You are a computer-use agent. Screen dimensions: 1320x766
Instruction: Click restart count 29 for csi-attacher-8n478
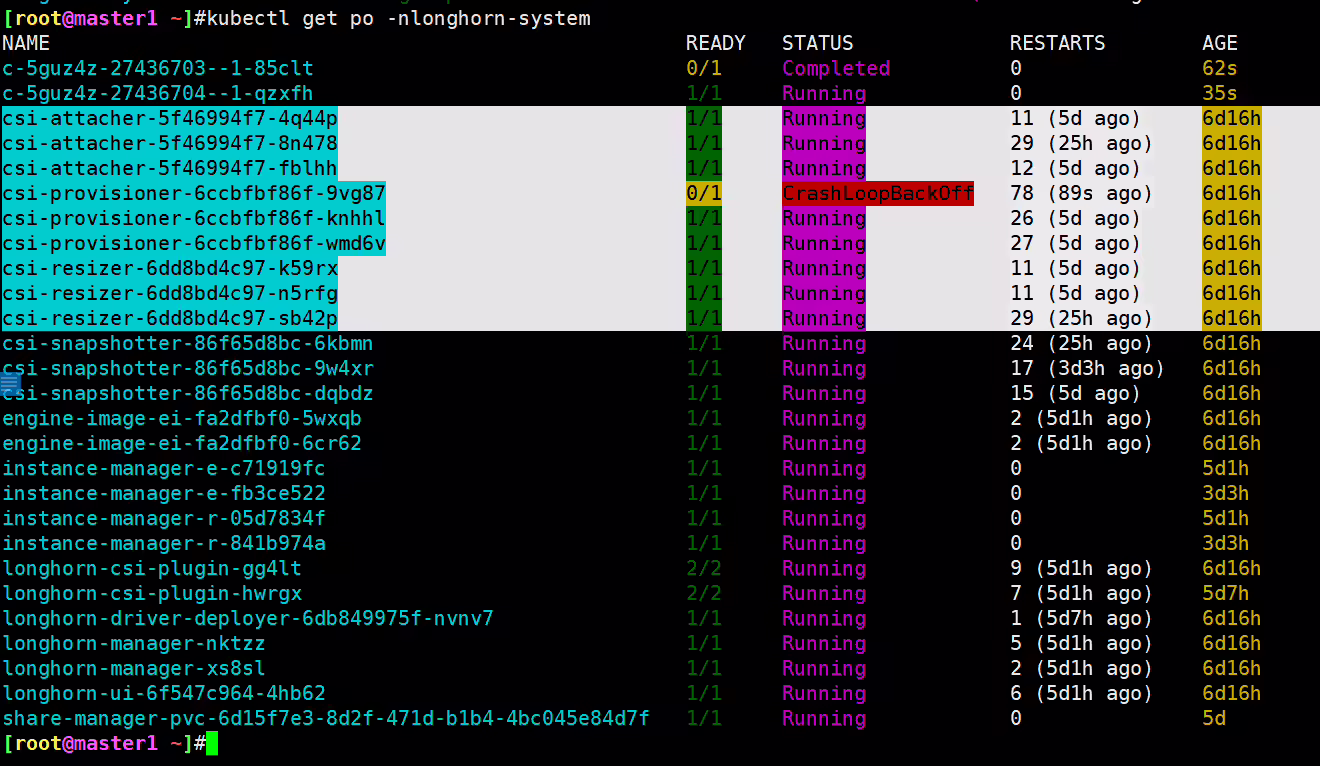pos(1082,143)
